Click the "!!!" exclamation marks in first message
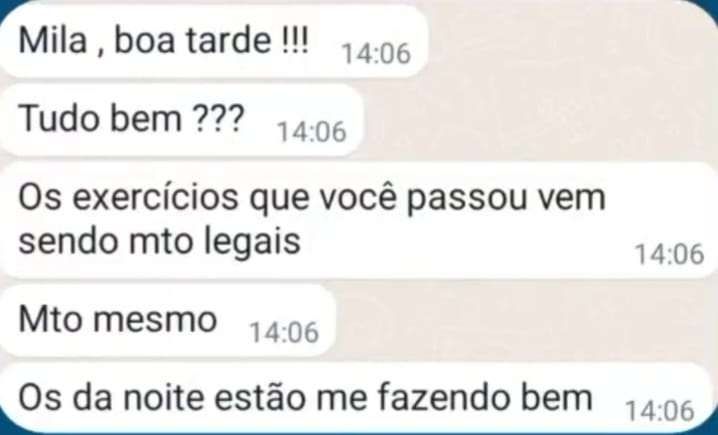The height and width of the screenshot is (435, 718). coord(293,40)
